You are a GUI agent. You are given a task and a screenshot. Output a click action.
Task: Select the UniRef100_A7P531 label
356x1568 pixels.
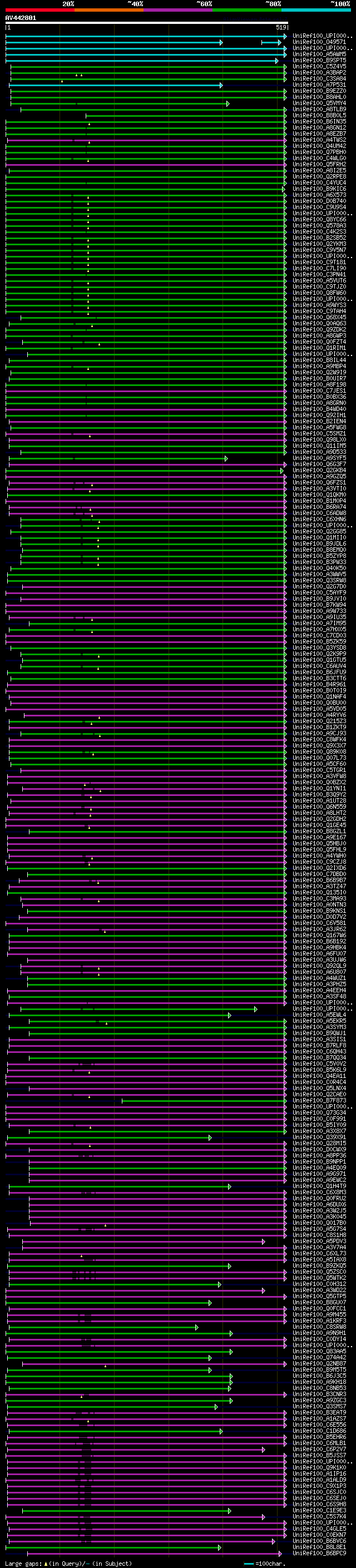coord(319,85)
